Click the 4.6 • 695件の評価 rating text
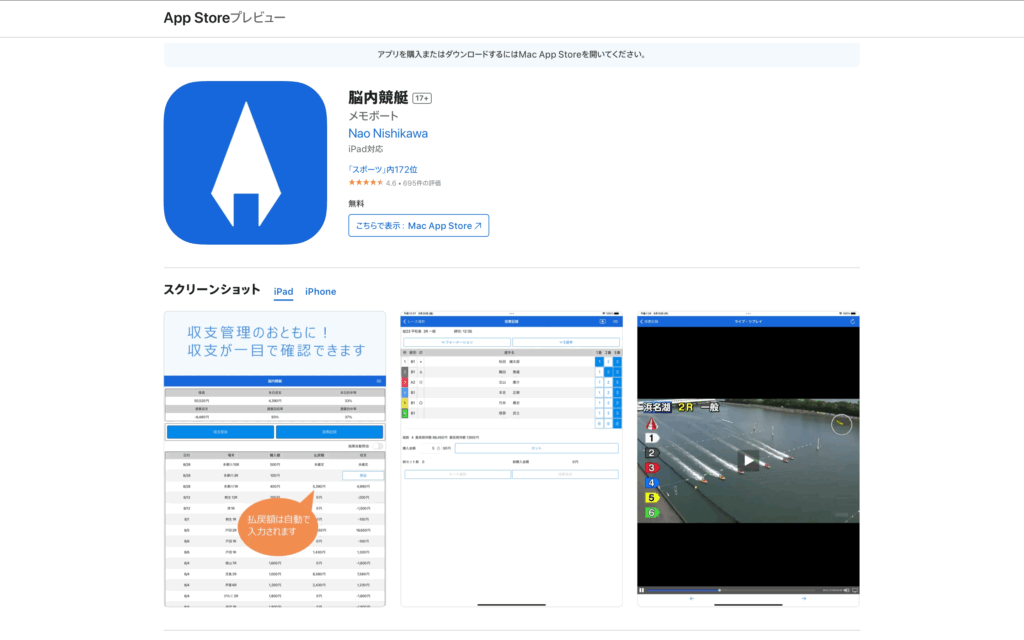 pyautogui.click(x=413, y=184)
